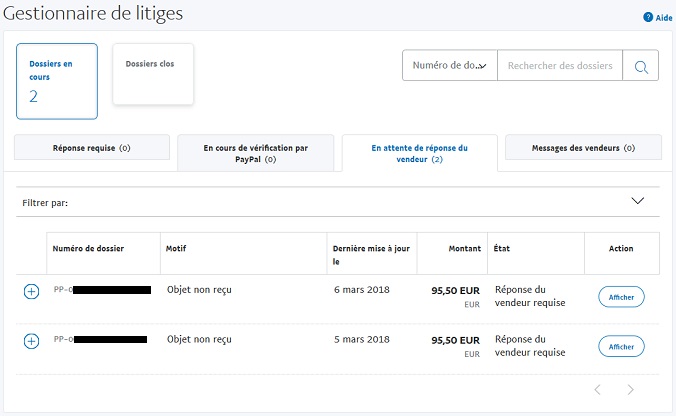This screenshot has height=416, width=676.
Task: Open the Messages des vendeurs tab
Action: coord(583,148)
